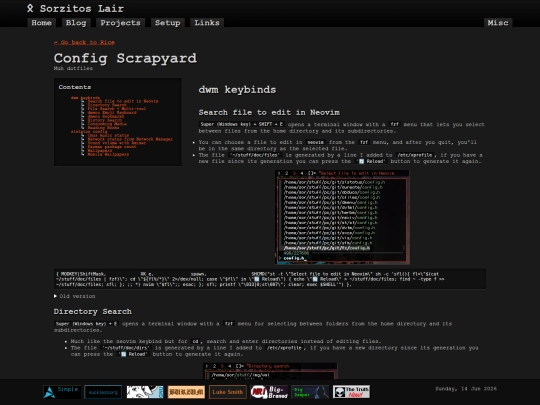This screenshot has width=540, height=405.
Task: Click the '~/stuff/doc/dirs' inline code
Action: [125, 348]
